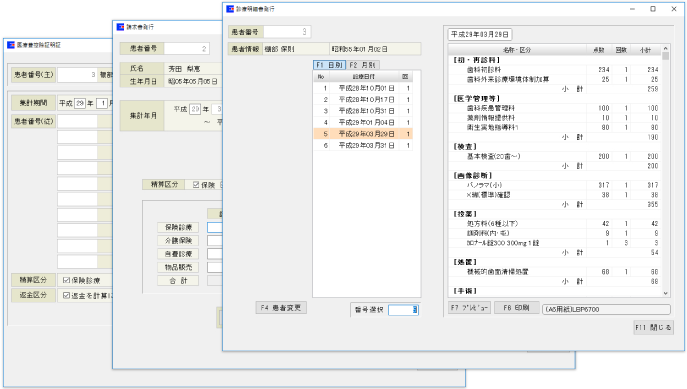Click the [投薬] section heading
This screenshot has width=687, height=389.
click(465, 214)
